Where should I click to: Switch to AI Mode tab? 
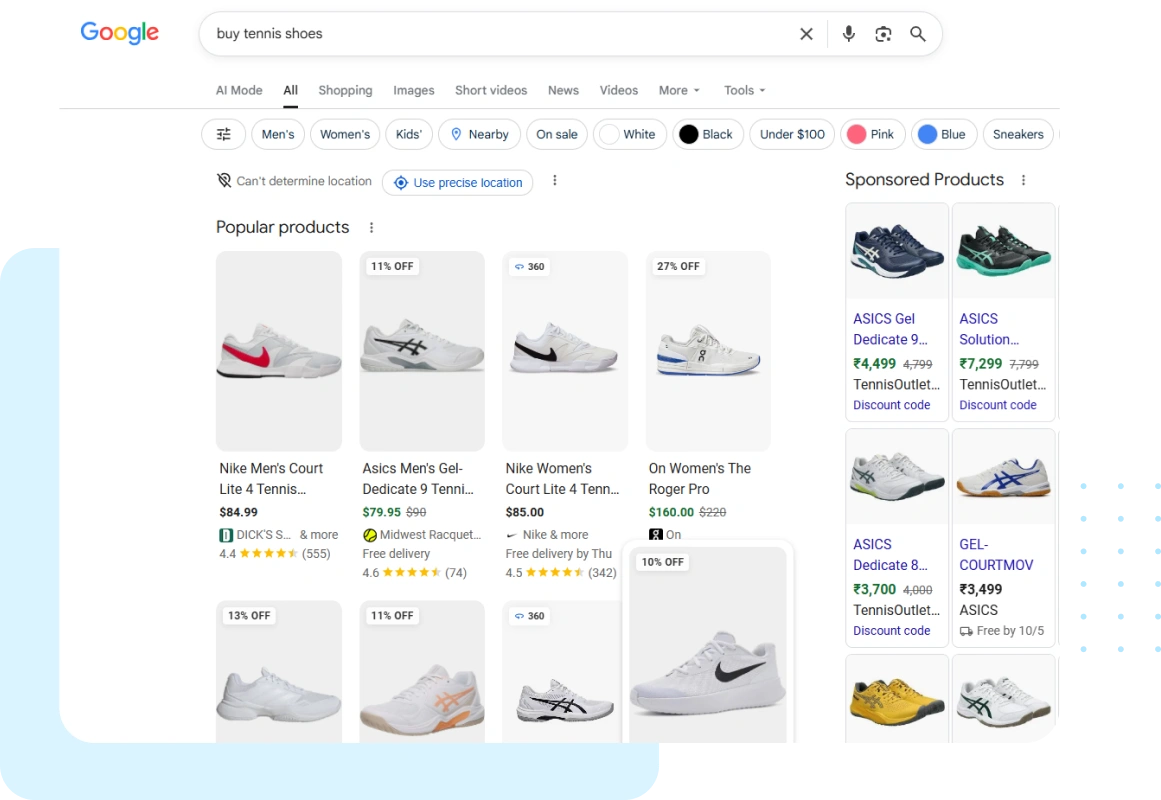point(239,90)
